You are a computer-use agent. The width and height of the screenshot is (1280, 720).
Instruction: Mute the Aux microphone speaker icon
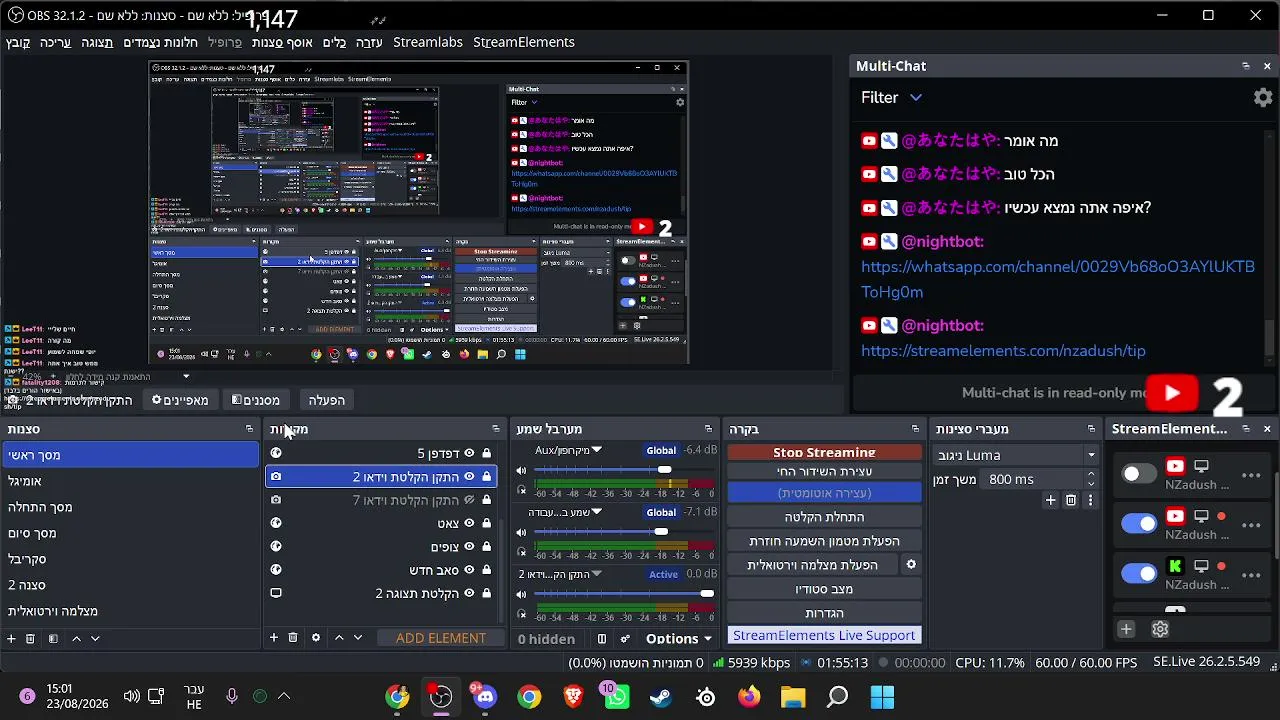point(521,470)
